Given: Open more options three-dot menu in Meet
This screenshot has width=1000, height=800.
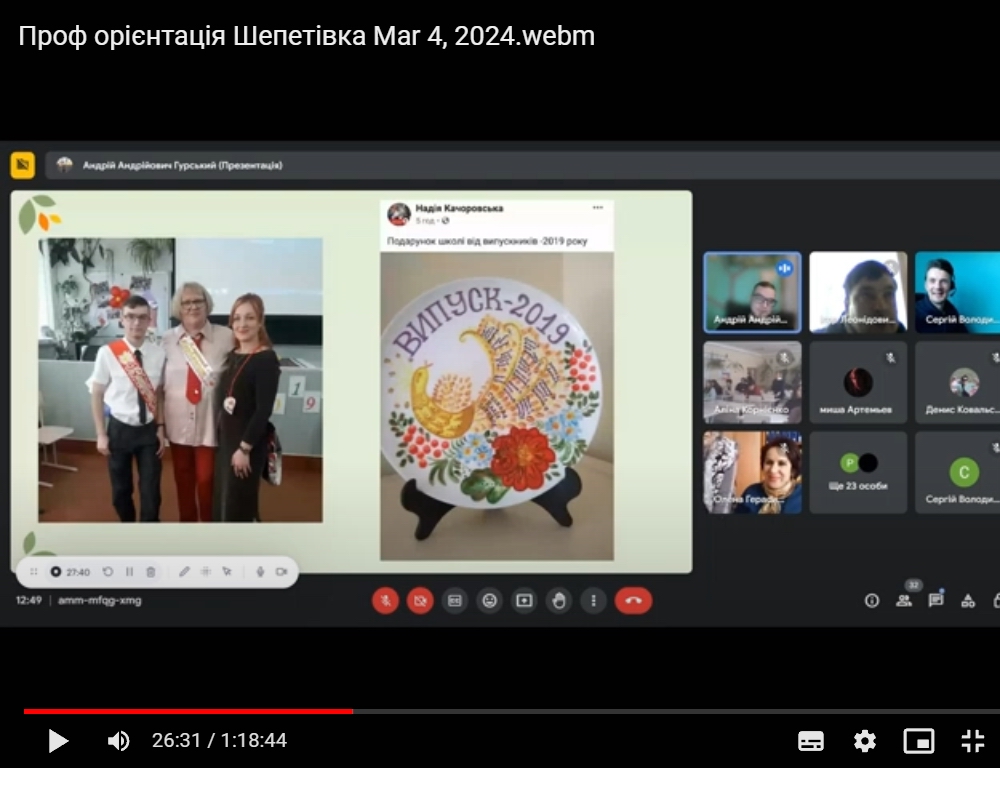Looking at the screenshot, I should point(594,600).
